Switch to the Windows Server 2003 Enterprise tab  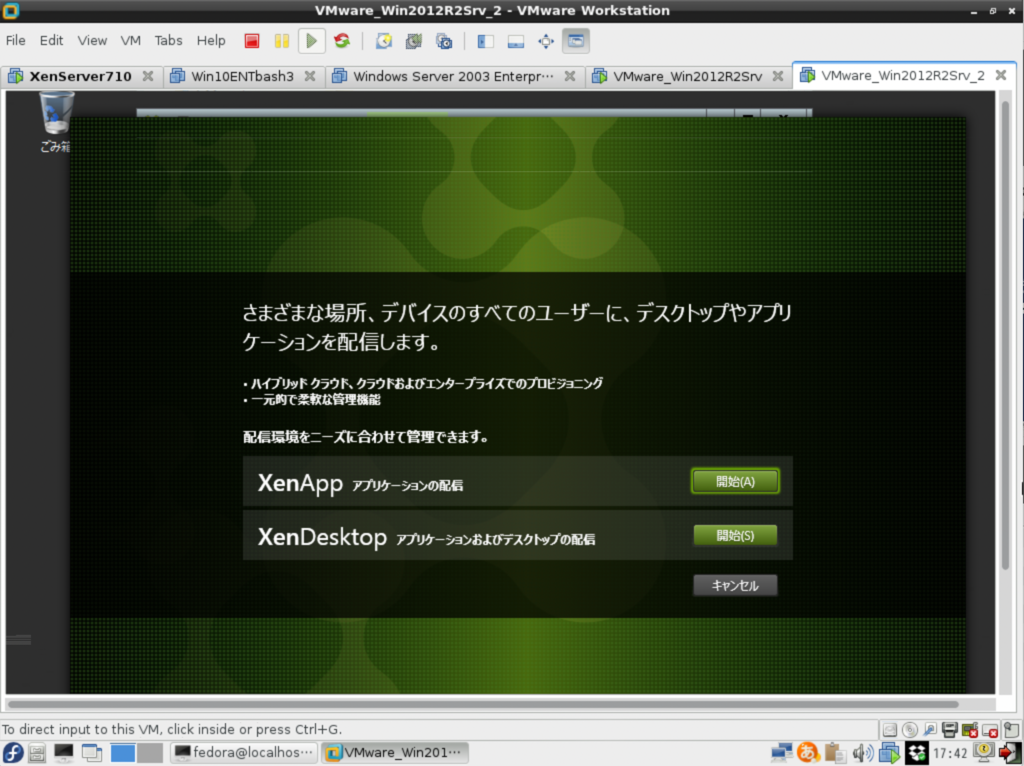click(453, 76)
